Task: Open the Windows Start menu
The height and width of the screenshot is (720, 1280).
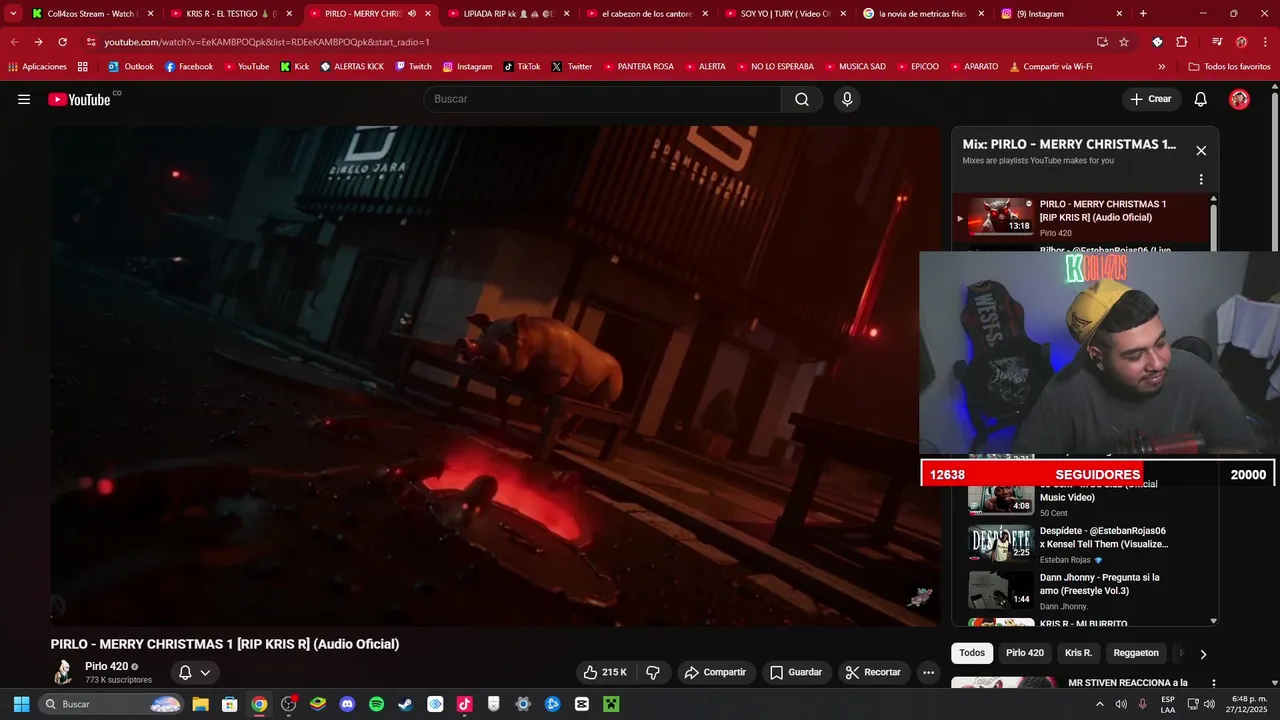Action: tap(21, 704)
